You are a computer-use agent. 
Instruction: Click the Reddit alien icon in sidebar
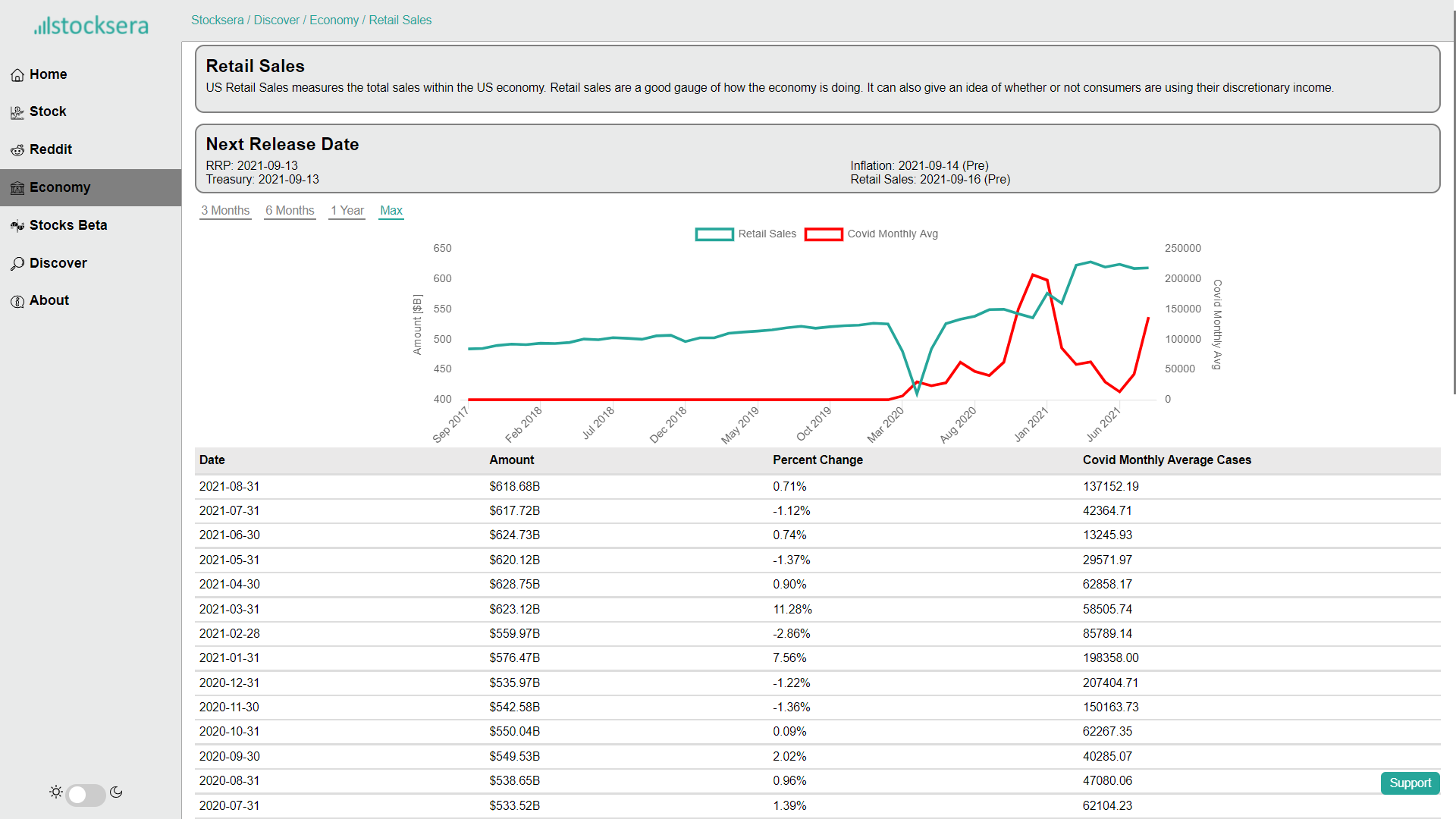pyautogui.click(x=17, y=150)
